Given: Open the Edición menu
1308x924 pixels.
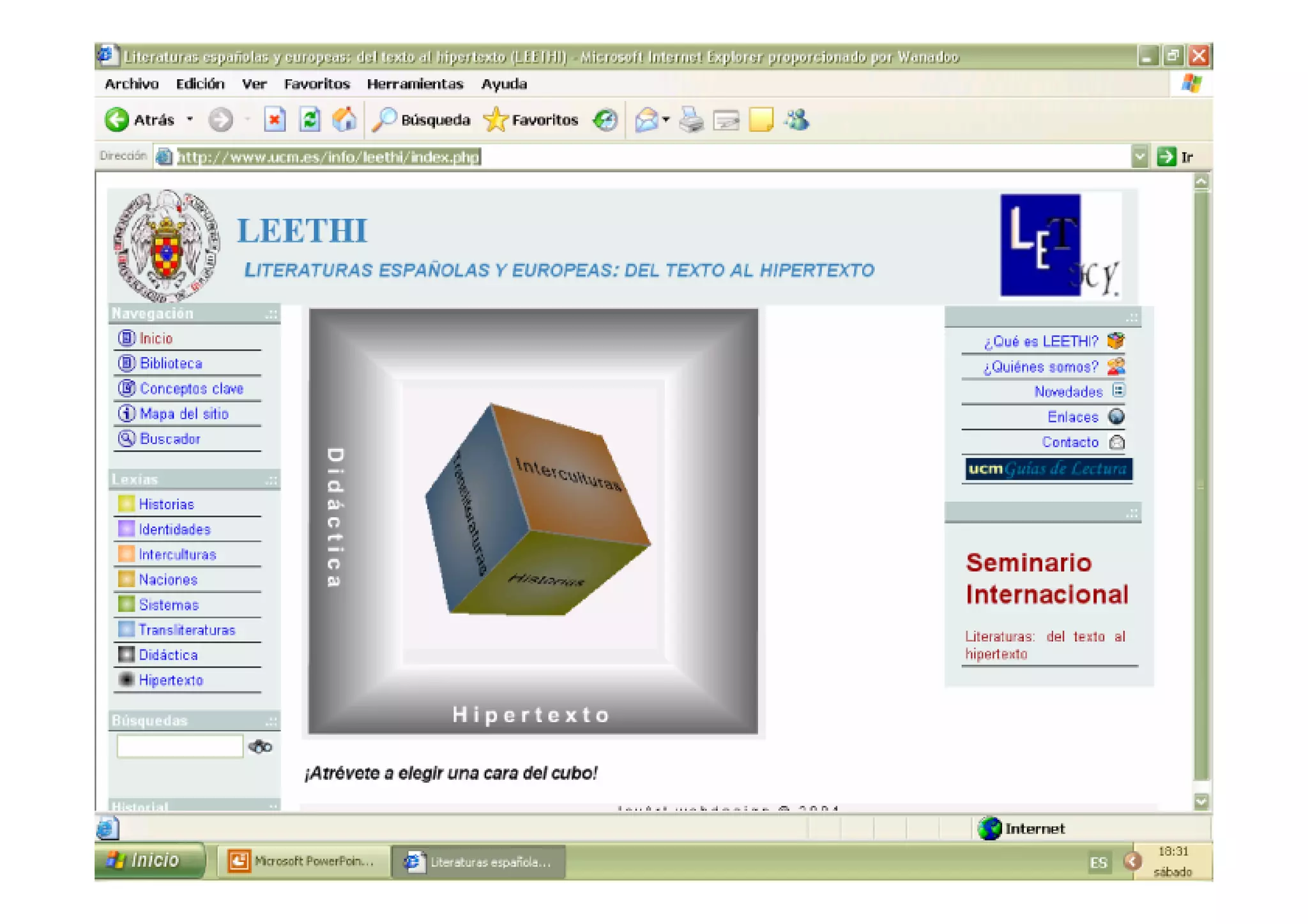Looking at the screenshot, I should (201, 84).
